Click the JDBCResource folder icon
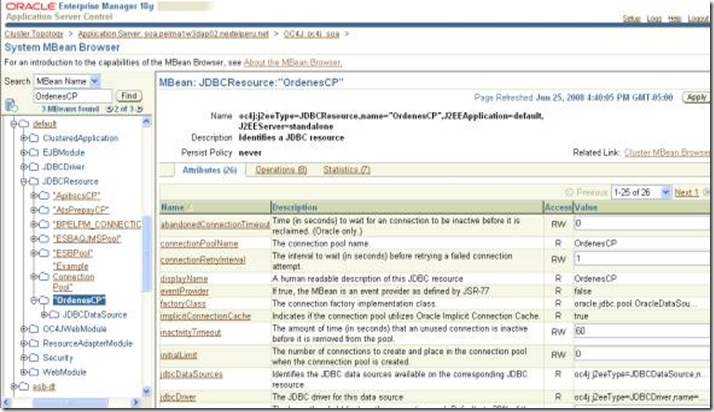Screen dimensions: 714x412 [x=34, y=181]
